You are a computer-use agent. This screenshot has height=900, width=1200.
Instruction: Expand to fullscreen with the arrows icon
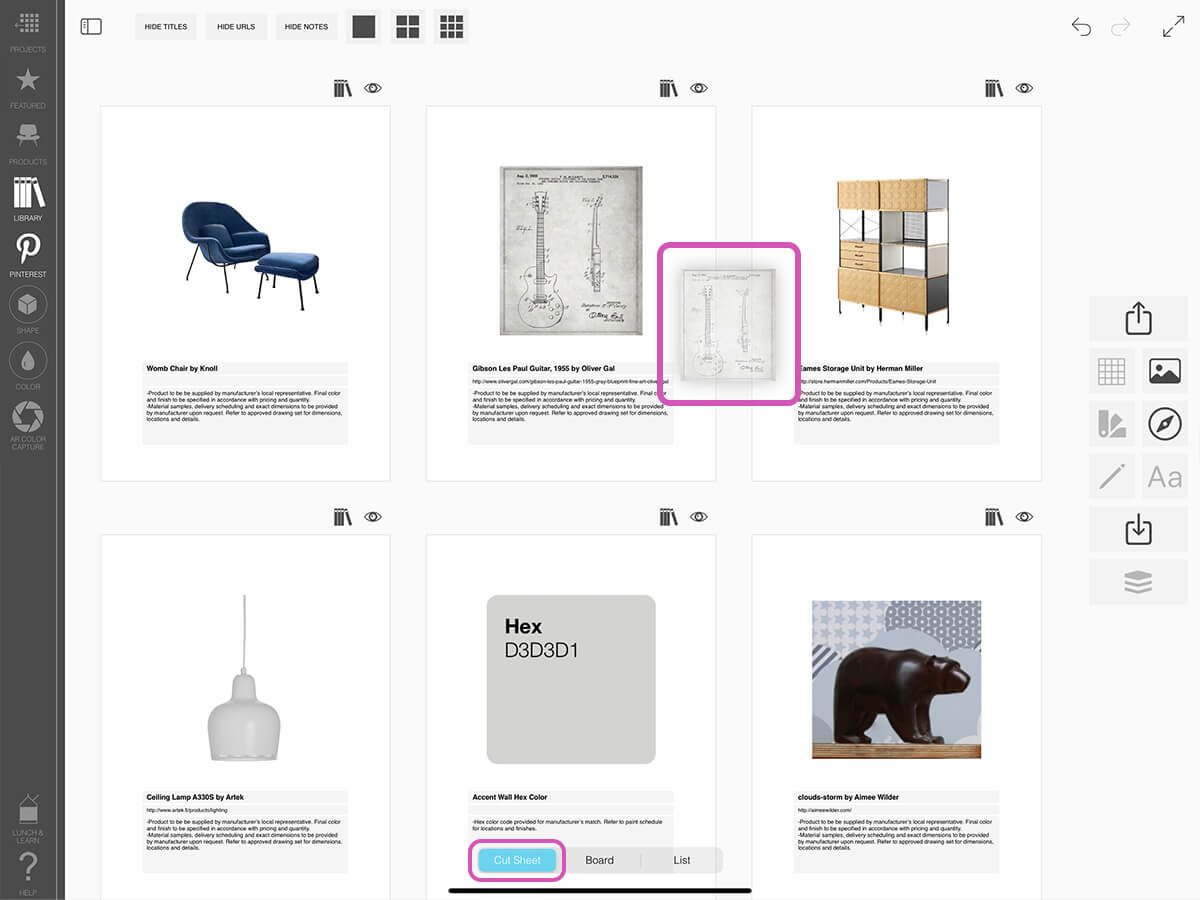point(1173,27)
